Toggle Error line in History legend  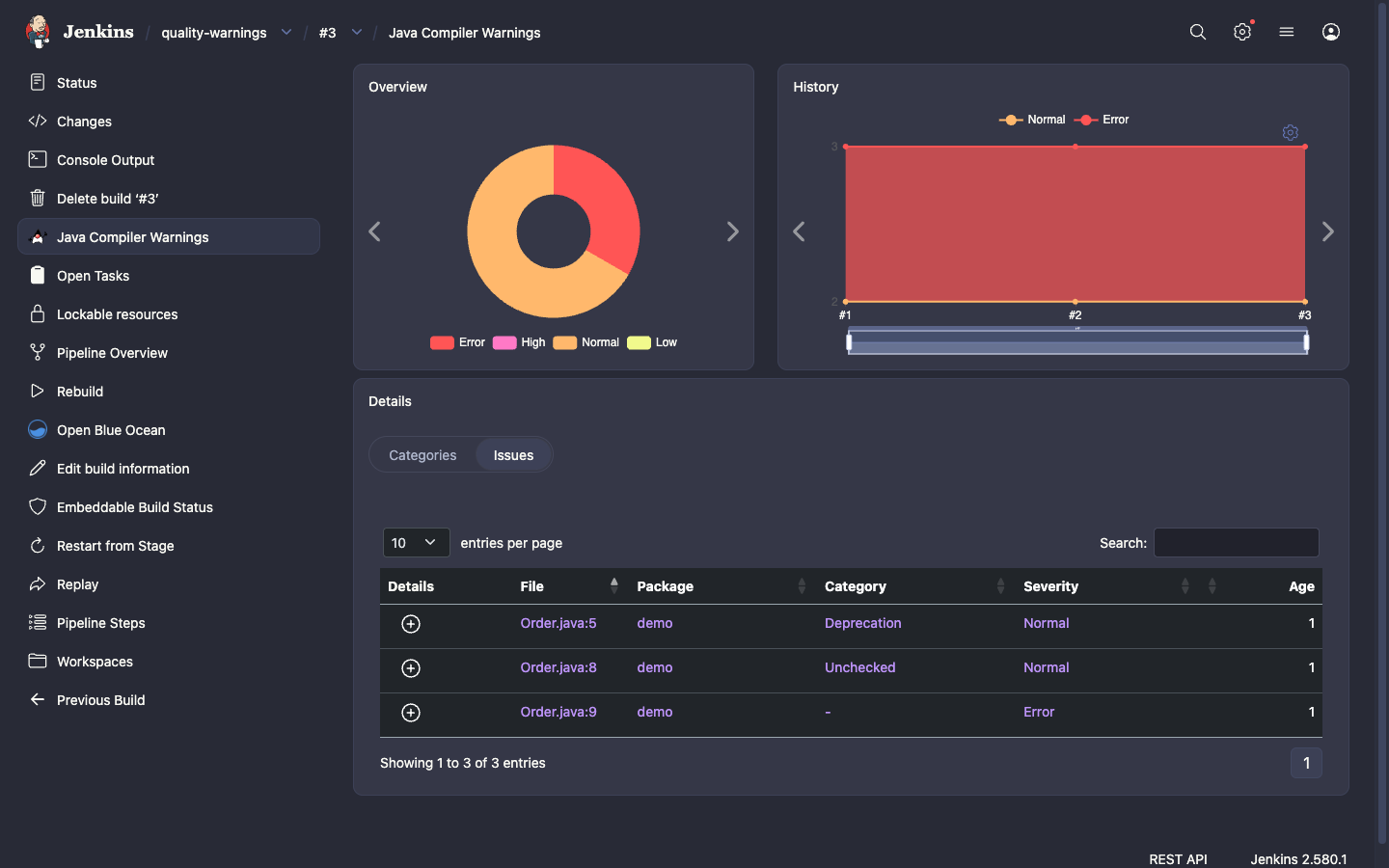tap(1102, 120)
